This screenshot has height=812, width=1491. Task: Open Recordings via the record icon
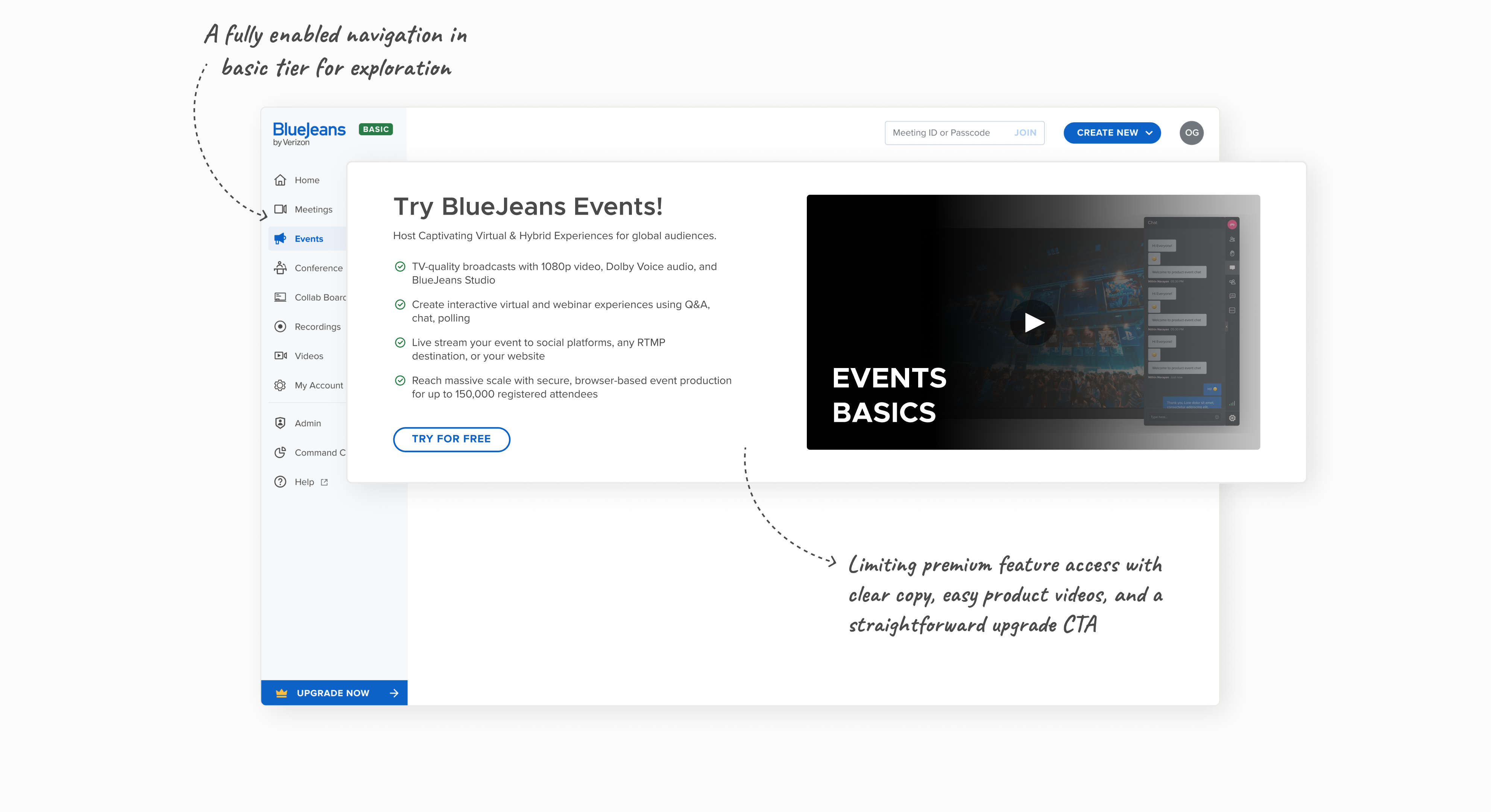(280, 327)
